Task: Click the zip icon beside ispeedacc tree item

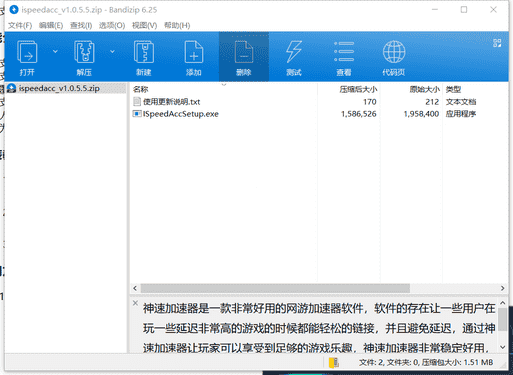Action: tap(12, 88)
